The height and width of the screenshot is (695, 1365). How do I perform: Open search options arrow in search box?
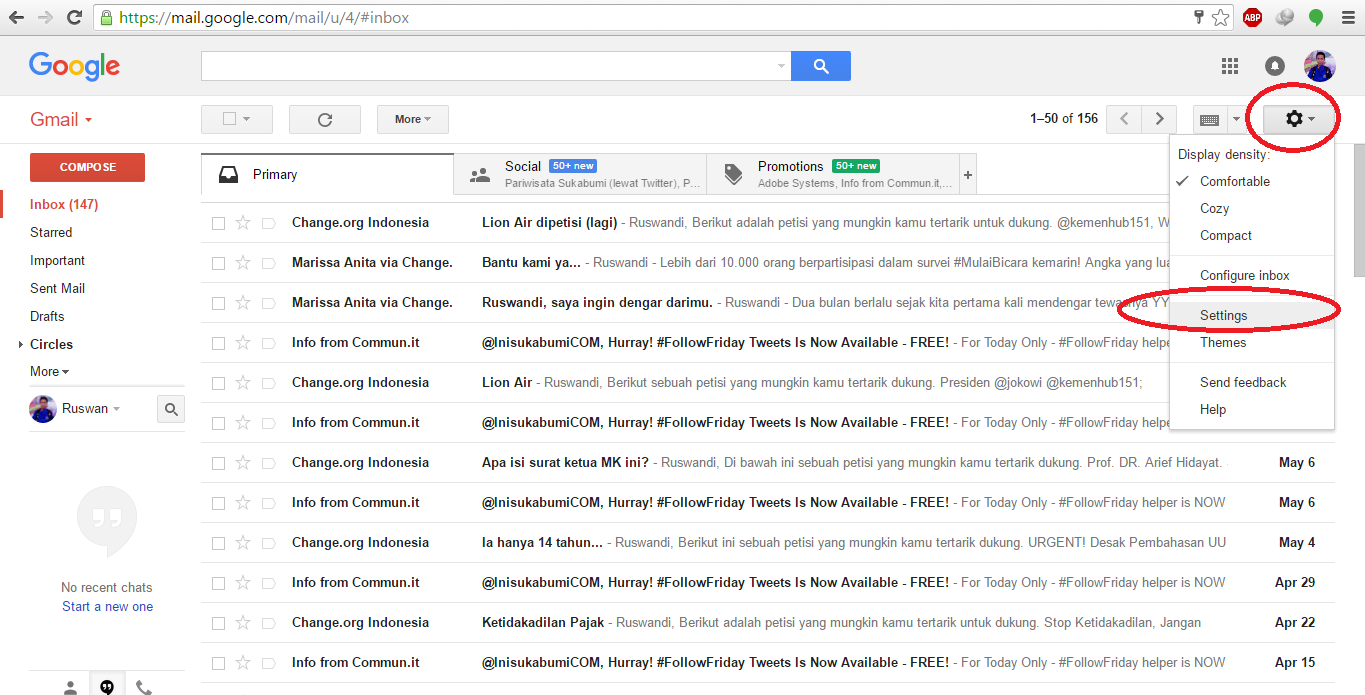781,66
